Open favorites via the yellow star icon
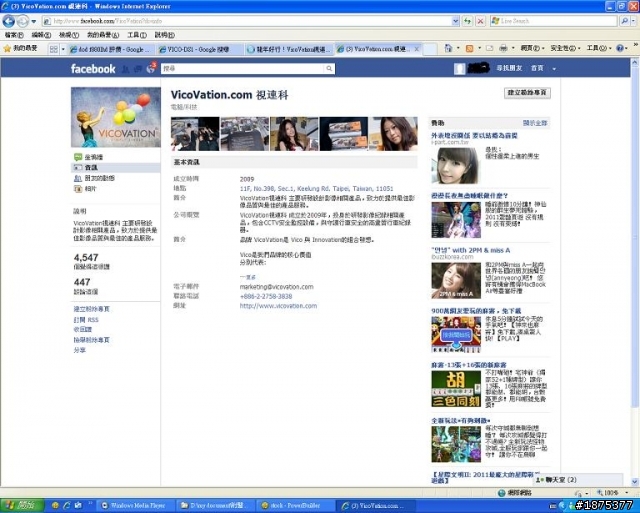Image resolution: width=640 pixels, height=513 pixels. pyautogui.click(x=7, y=49)
